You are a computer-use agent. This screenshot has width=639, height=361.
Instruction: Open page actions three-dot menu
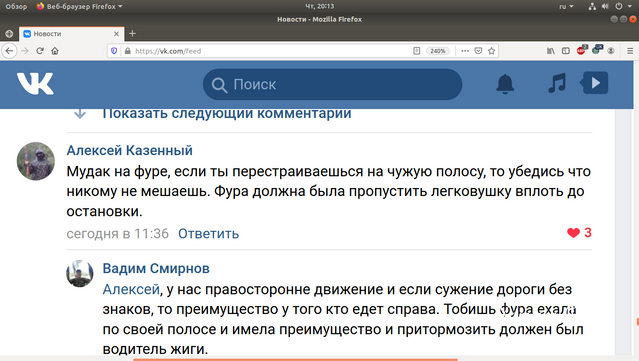coord(465,51)
